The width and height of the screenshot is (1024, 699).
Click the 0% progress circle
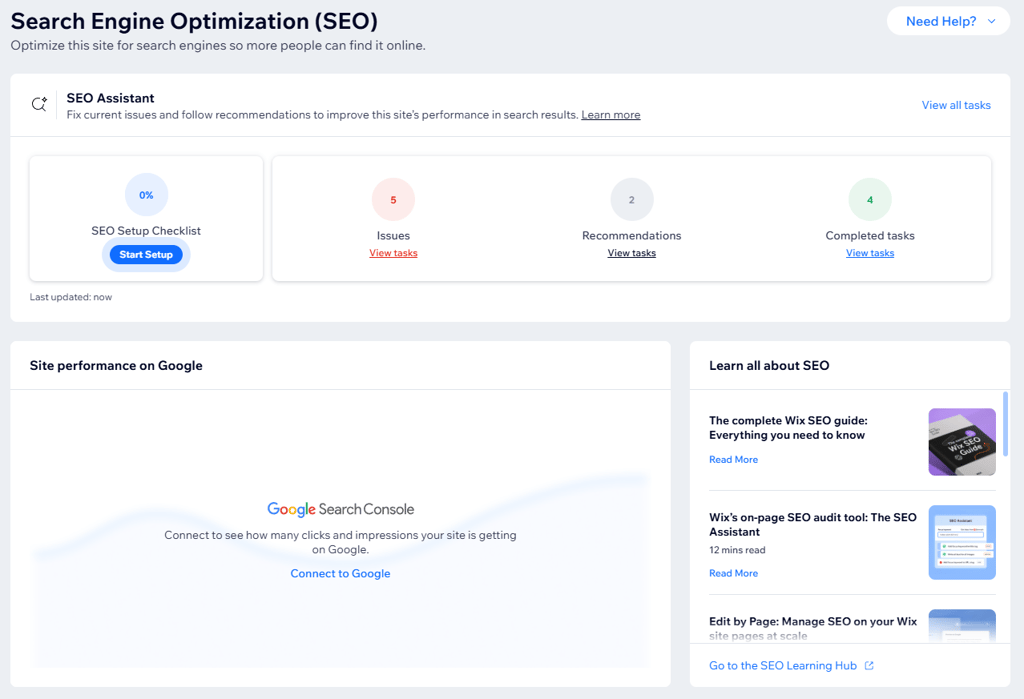(x=146, y=195)
